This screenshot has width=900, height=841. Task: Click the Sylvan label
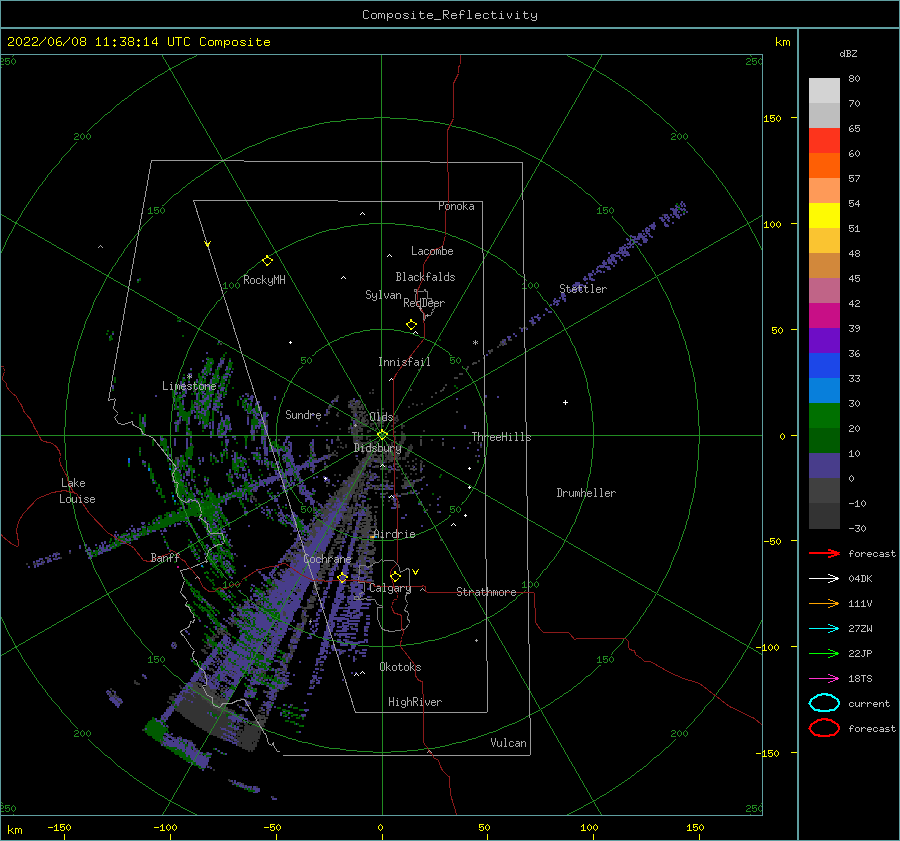(x=383, y=295)
